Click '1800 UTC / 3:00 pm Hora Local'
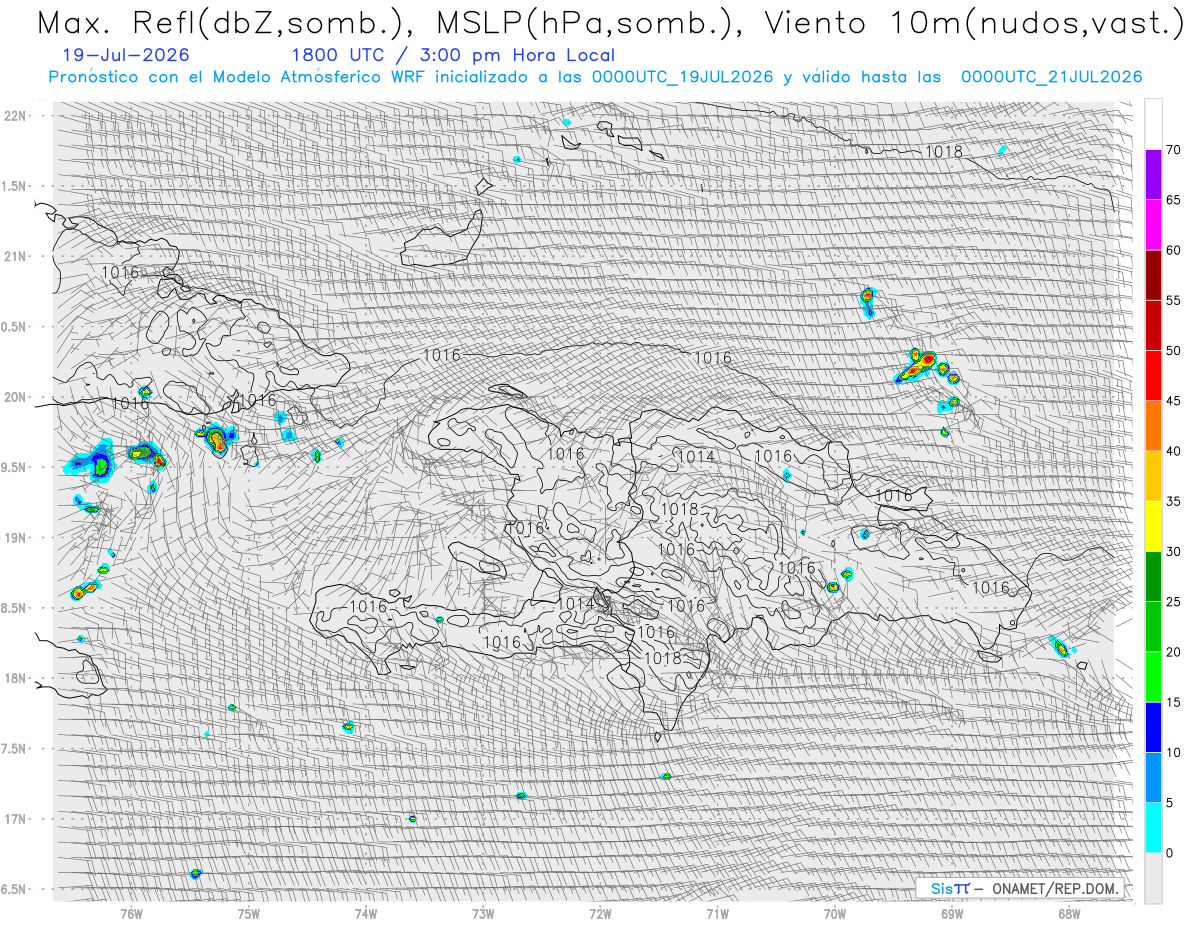The image size is (1200, 927). [x=453, y=56]
